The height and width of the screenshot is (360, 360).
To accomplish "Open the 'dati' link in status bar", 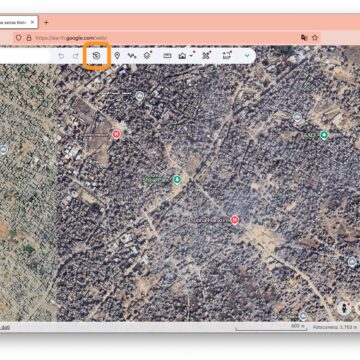I will 5,327.
